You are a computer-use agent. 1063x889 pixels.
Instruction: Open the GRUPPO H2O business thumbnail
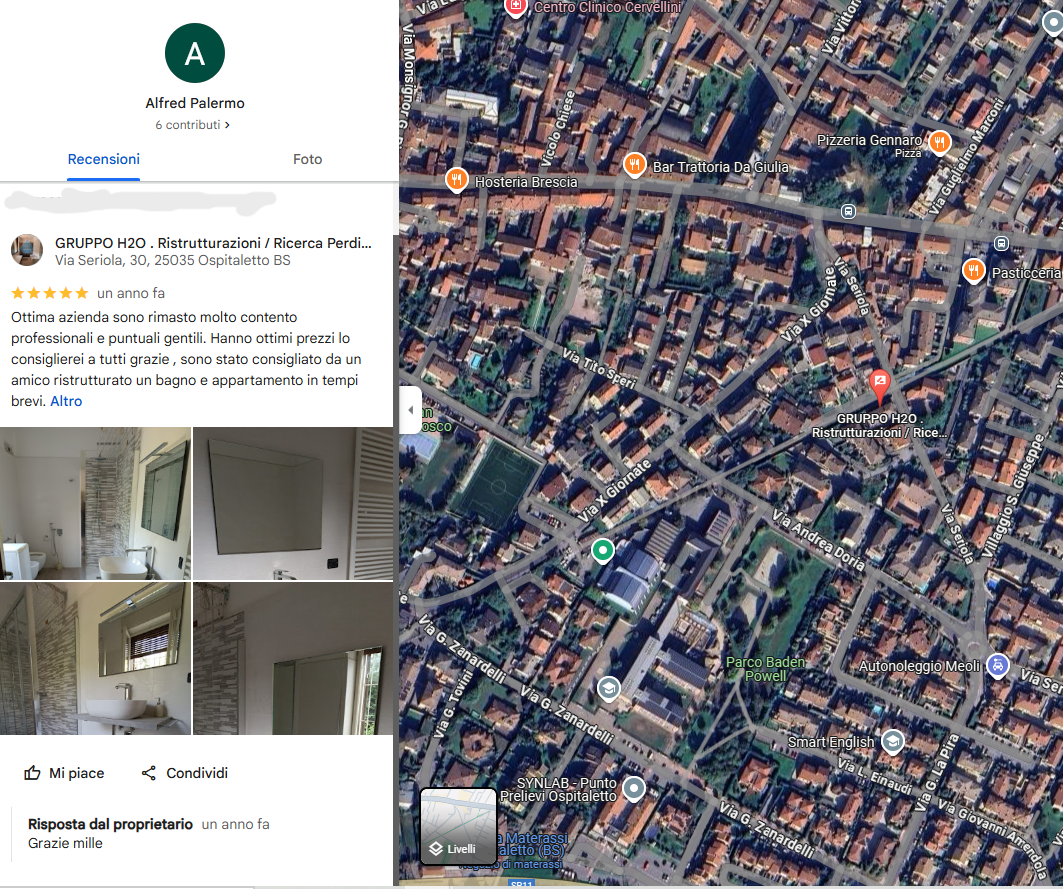[27, 250]
